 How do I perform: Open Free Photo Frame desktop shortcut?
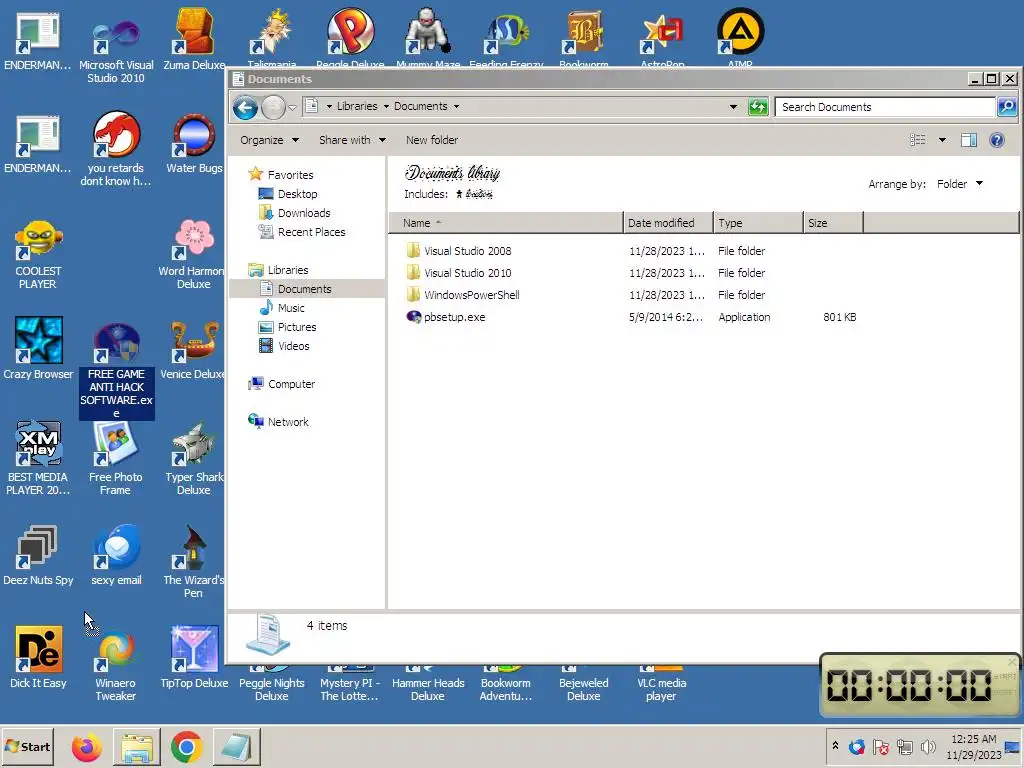[116, 458]
